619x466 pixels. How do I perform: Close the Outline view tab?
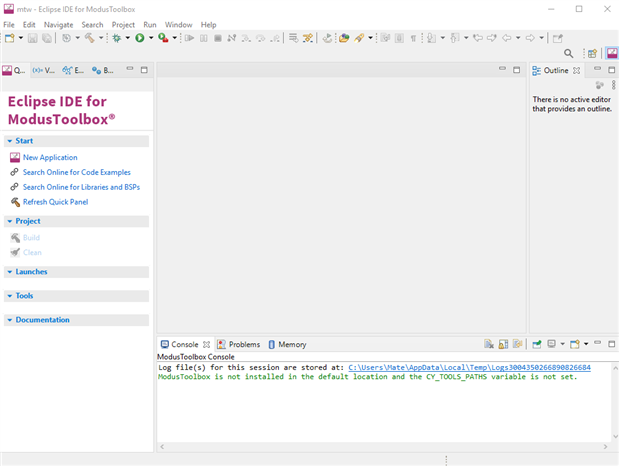click(x=577, y=71)
